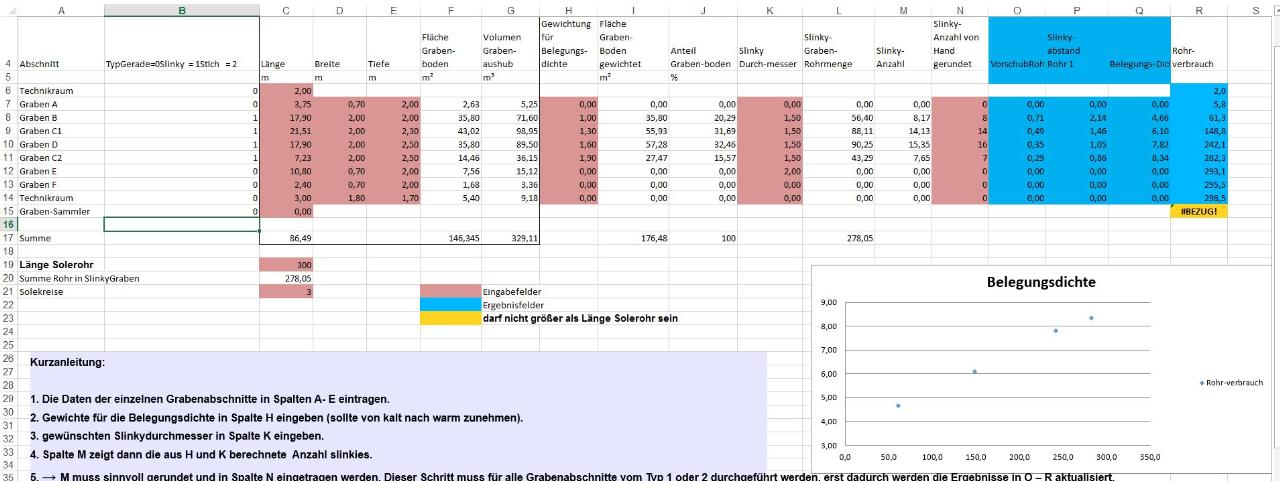
Task: Click the Rohr-verbrauch value 148,8
Action: pos(1199,131)
